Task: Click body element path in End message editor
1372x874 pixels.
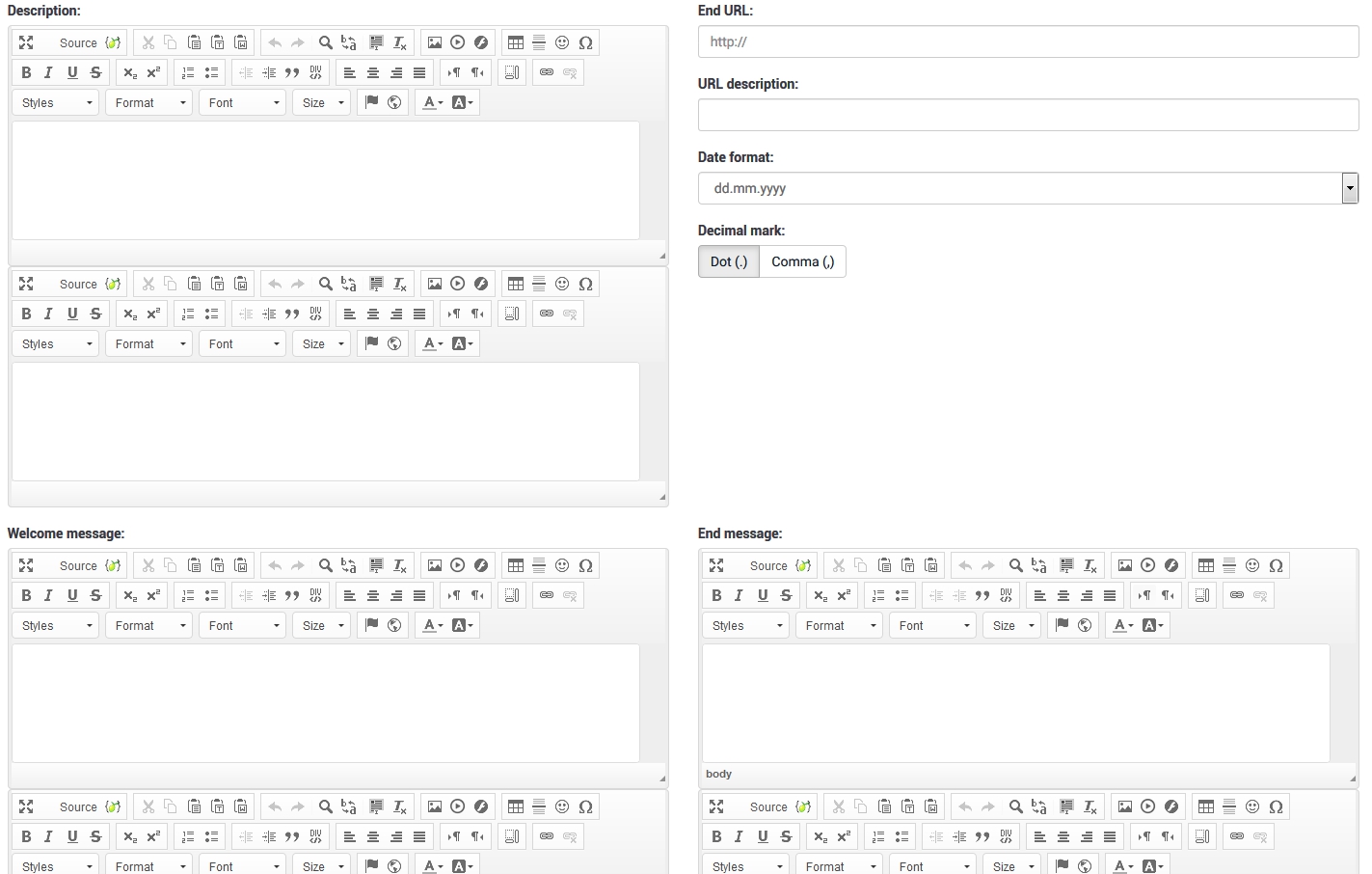Action: coord(718,774)
